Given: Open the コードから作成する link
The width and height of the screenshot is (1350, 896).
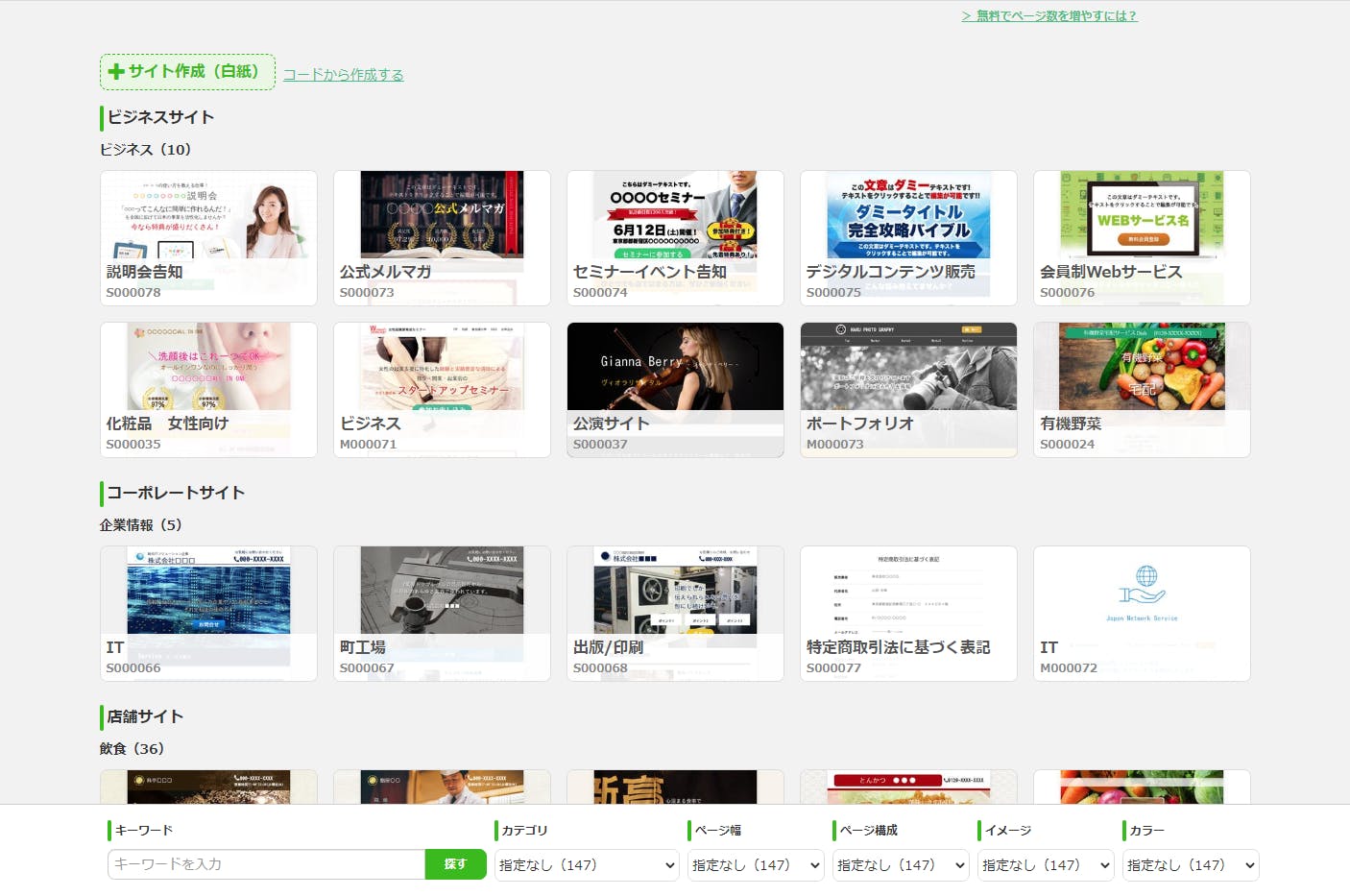Looking at the screenshot, I should pos(343,75).
